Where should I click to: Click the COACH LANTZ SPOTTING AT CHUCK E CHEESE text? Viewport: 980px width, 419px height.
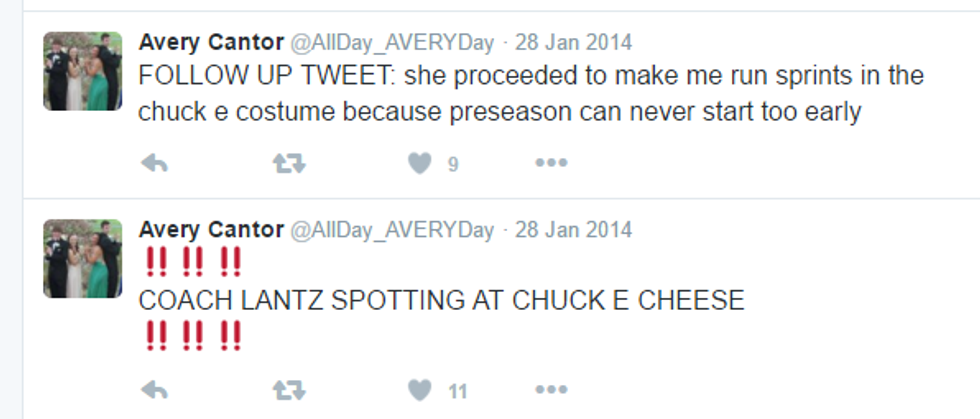(441, 300)
